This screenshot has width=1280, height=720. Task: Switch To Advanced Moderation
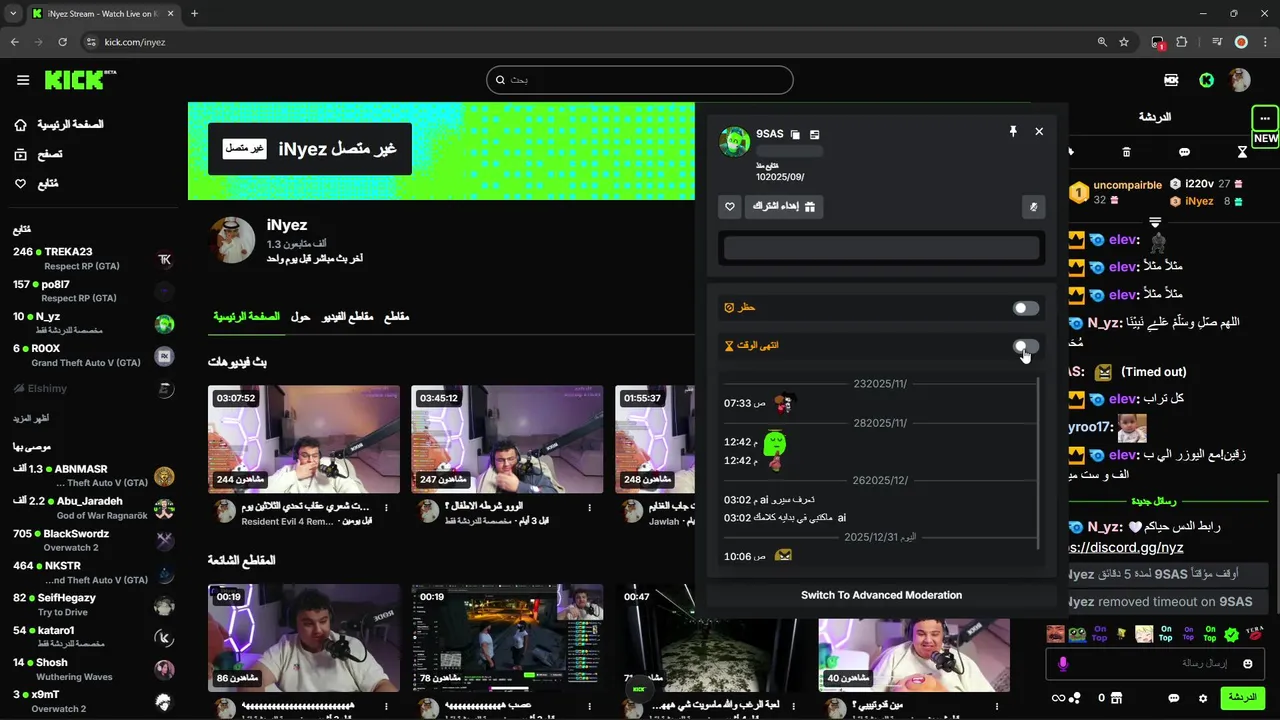881,595
